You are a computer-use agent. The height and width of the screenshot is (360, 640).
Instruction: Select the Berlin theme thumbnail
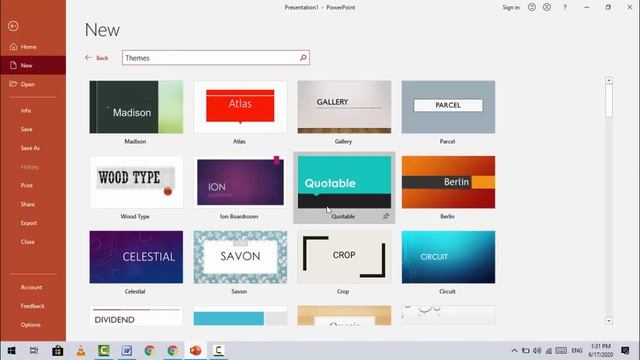[x=449, y=182]
